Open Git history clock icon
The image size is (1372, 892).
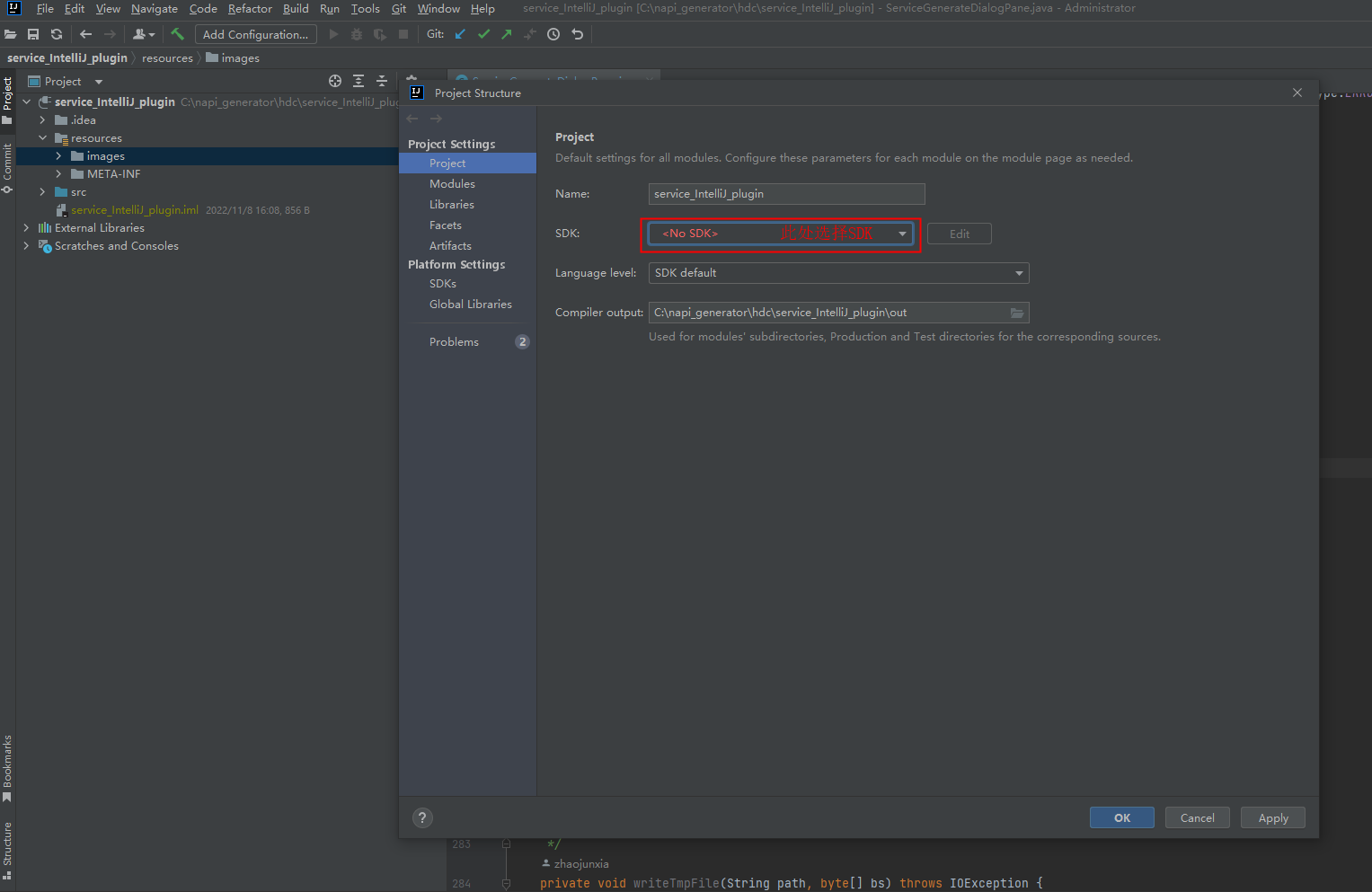coord(553,34)
